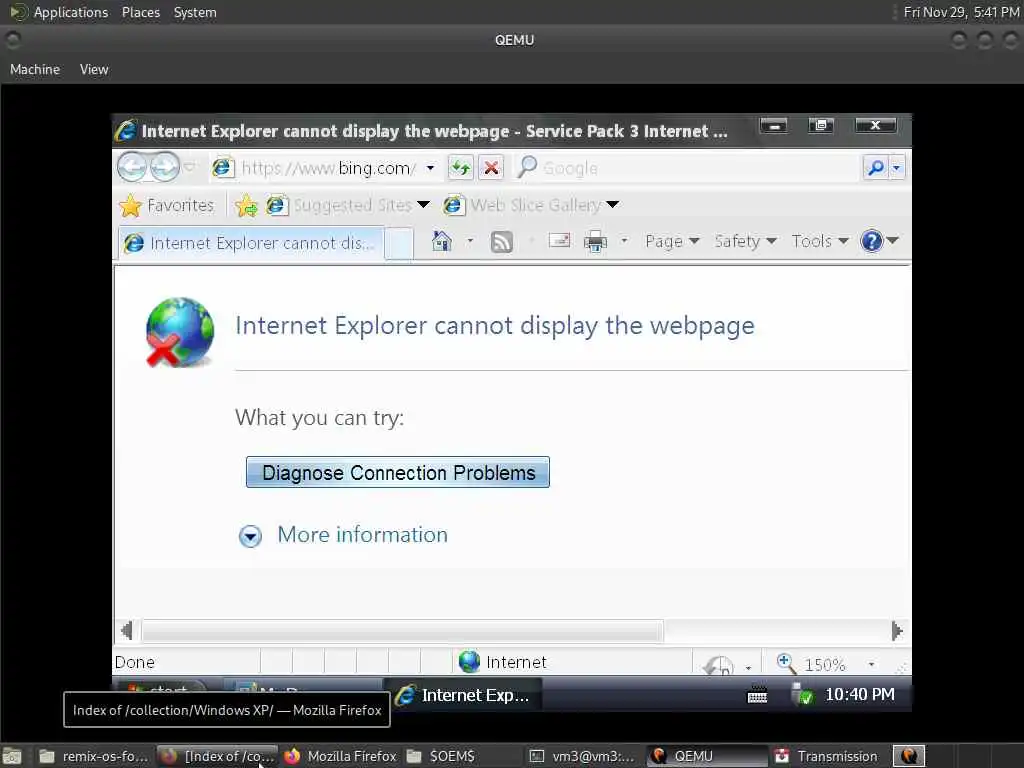
Task: Open the Web Slice Gallery dropdown
Action: point(612,205)
